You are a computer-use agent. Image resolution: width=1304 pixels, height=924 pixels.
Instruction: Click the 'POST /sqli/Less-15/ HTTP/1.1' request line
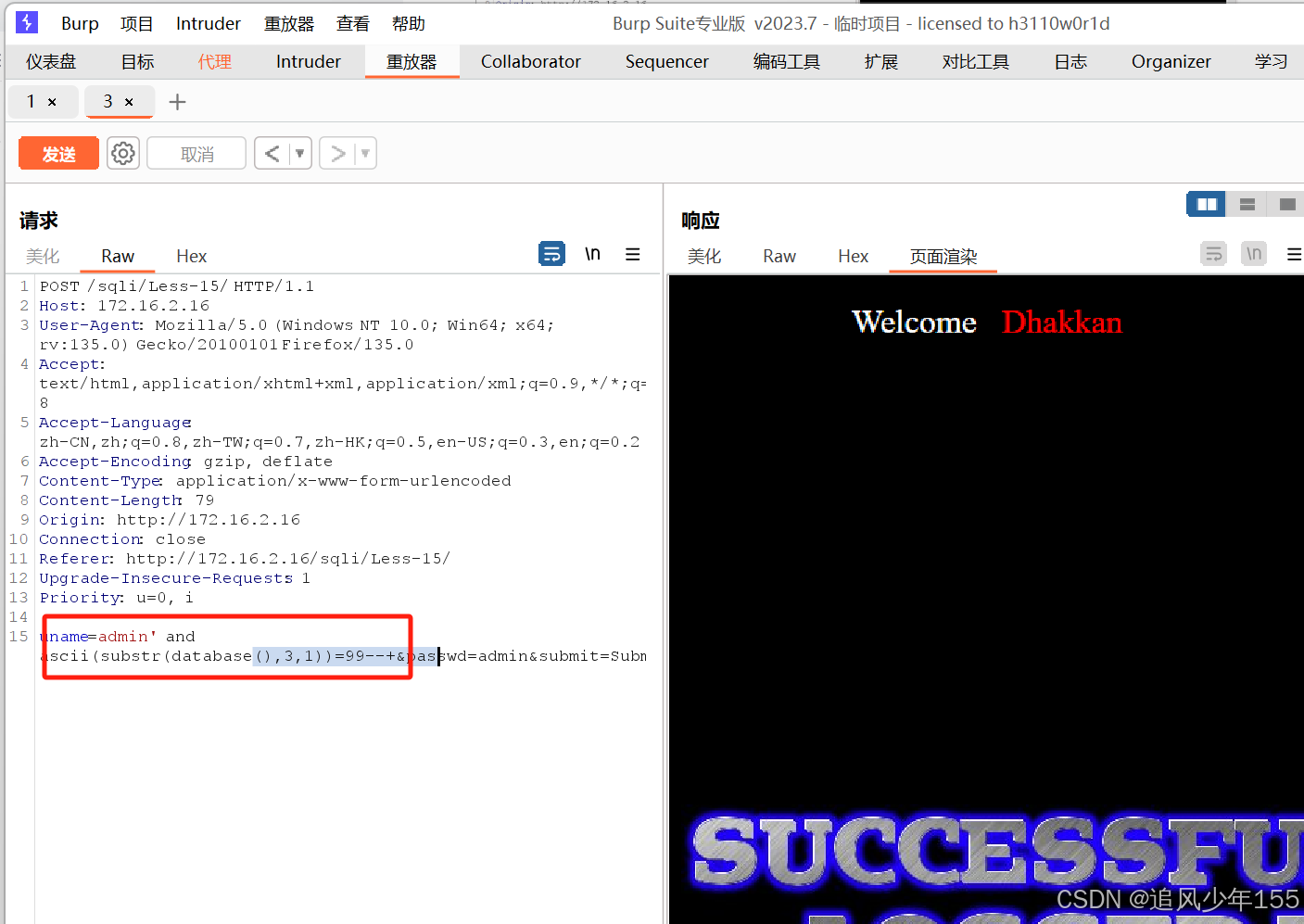tap(177, 286)
